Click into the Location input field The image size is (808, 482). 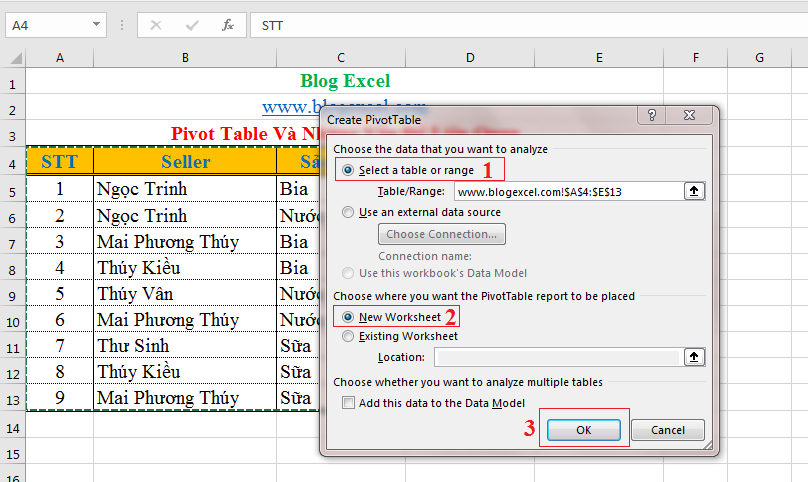click(x=559, y=357)
